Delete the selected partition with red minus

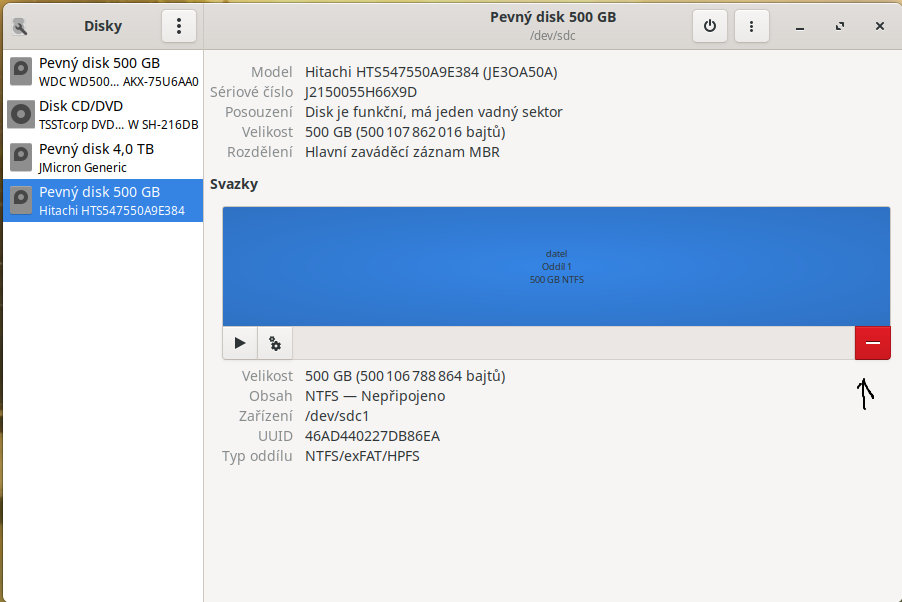(872, 343)
